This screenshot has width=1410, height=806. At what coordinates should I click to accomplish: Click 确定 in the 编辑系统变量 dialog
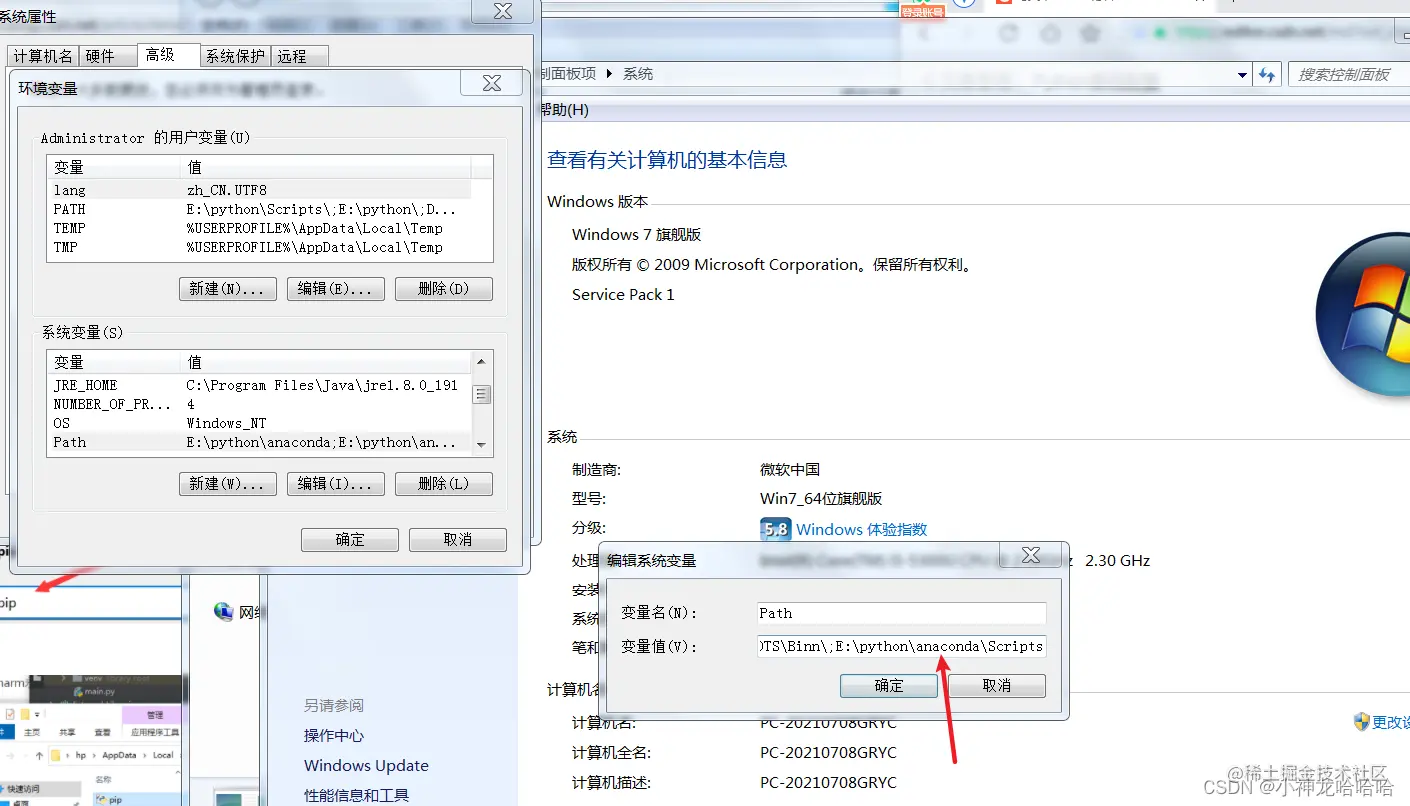[x=889, y=686]
